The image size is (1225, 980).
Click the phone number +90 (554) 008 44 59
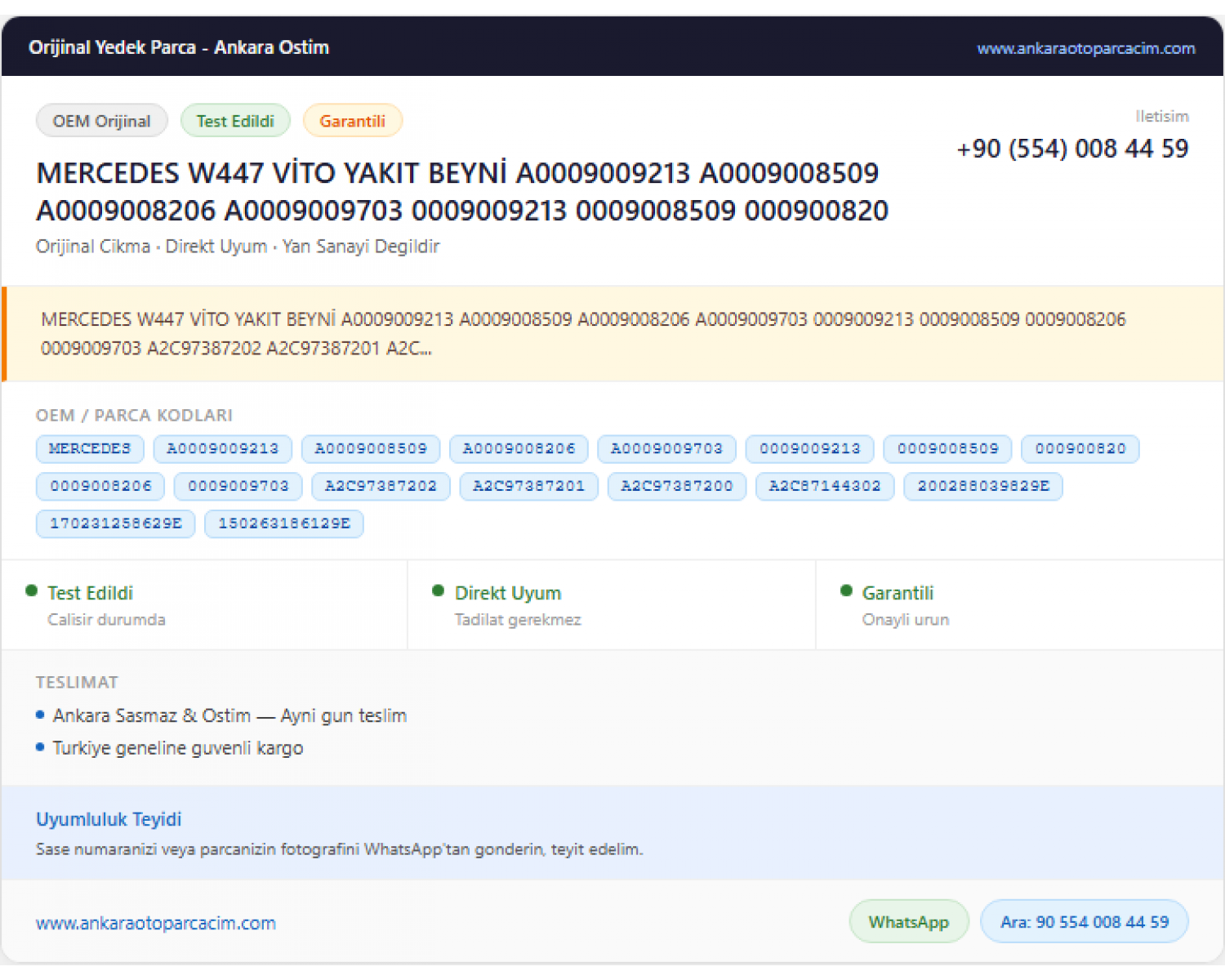(1072, 149)
